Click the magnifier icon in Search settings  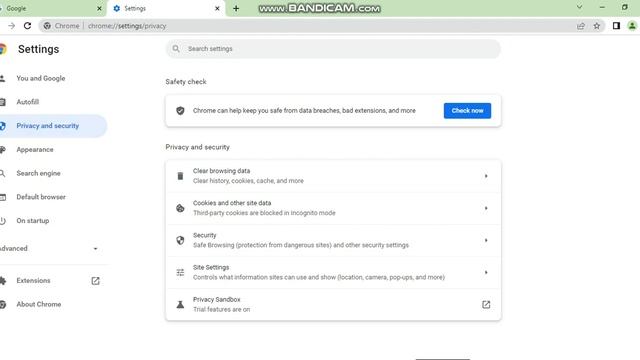click(x=176, y=49)
